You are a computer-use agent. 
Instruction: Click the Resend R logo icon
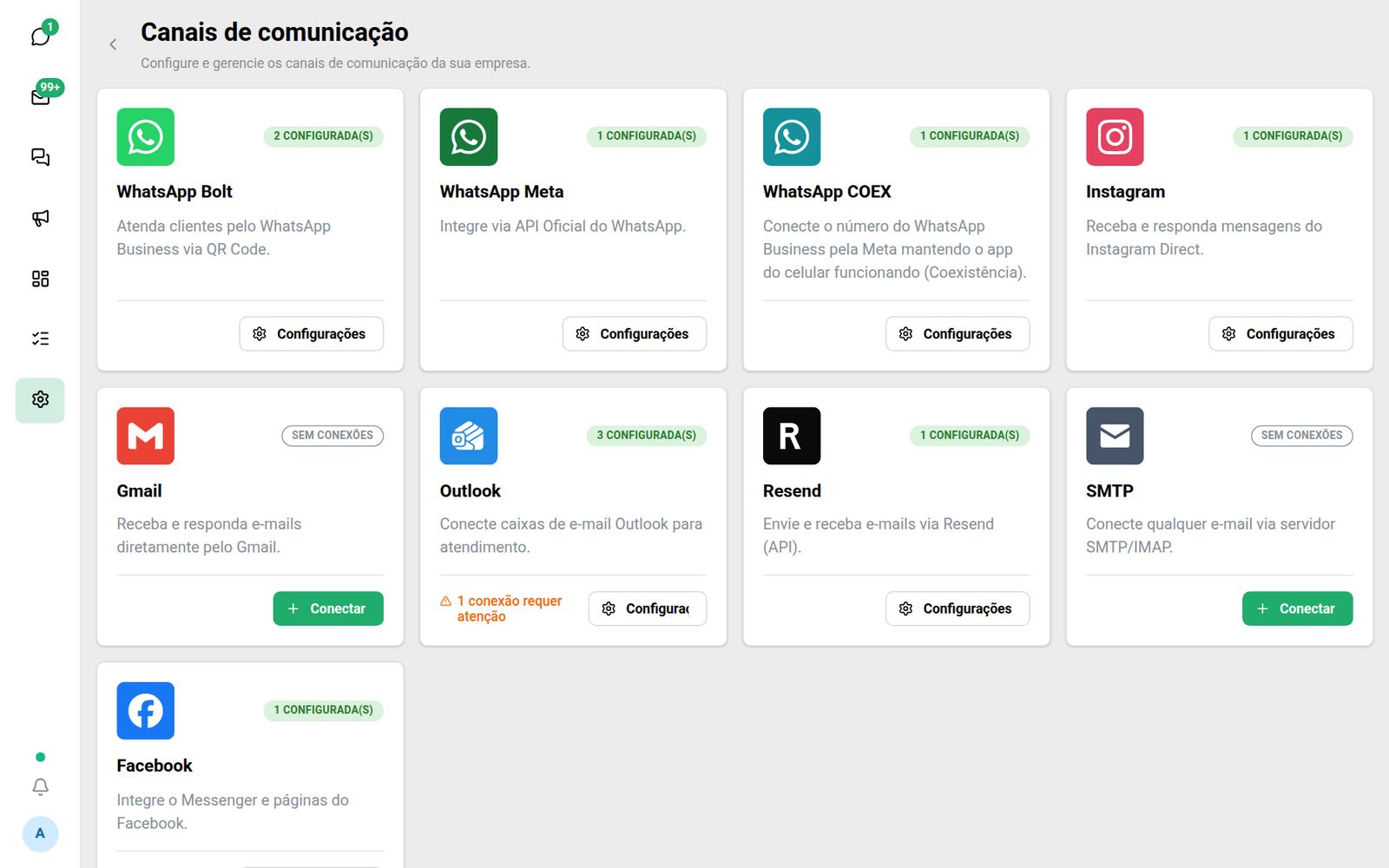792,436
